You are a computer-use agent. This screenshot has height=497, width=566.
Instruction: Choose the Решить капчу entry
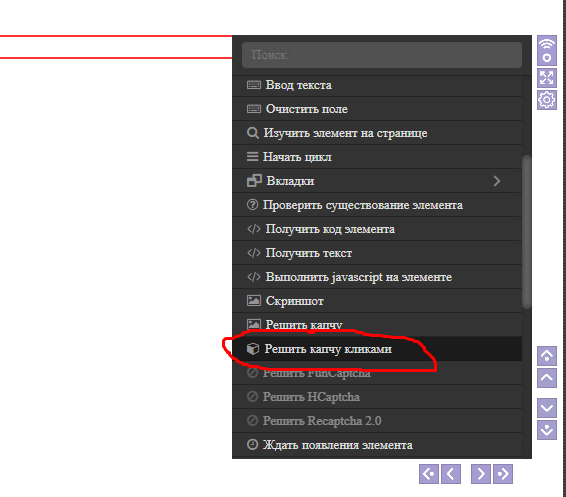pyautogui.click(x=377, y=324)
